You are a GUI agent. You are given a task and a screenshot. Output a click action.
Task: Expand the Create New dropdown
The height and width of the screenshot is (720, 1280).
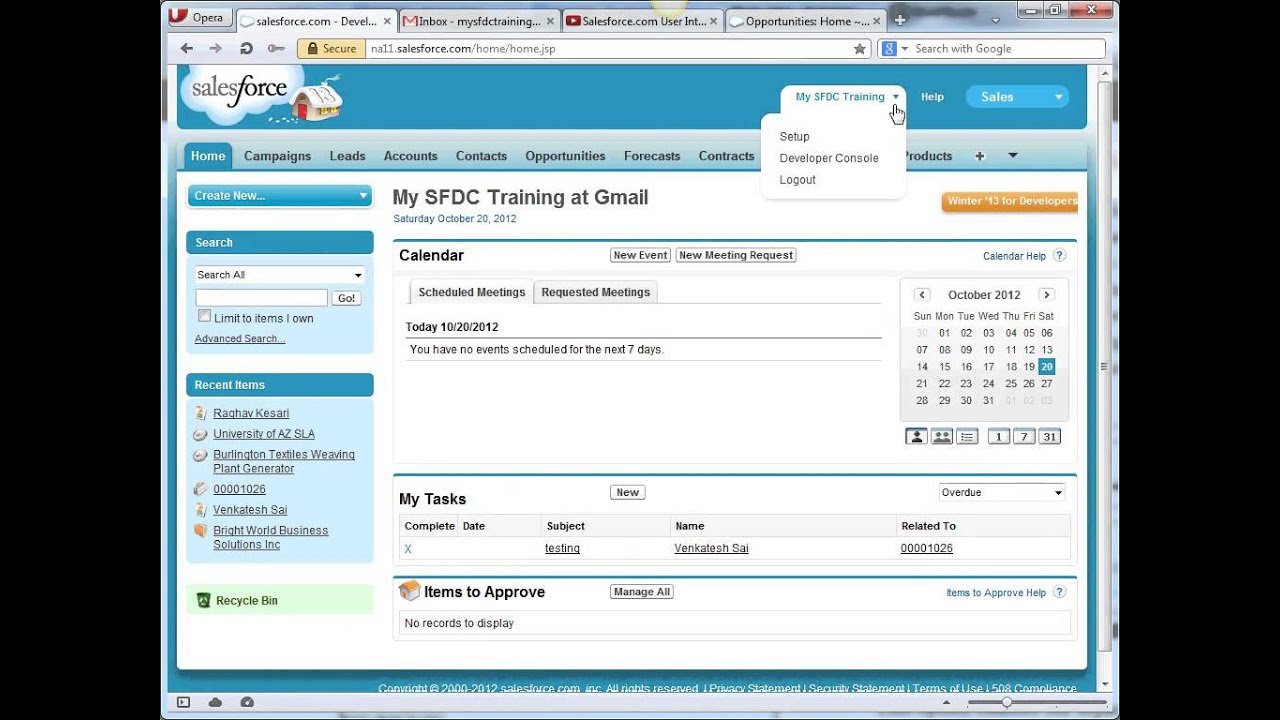click(280, 196)
